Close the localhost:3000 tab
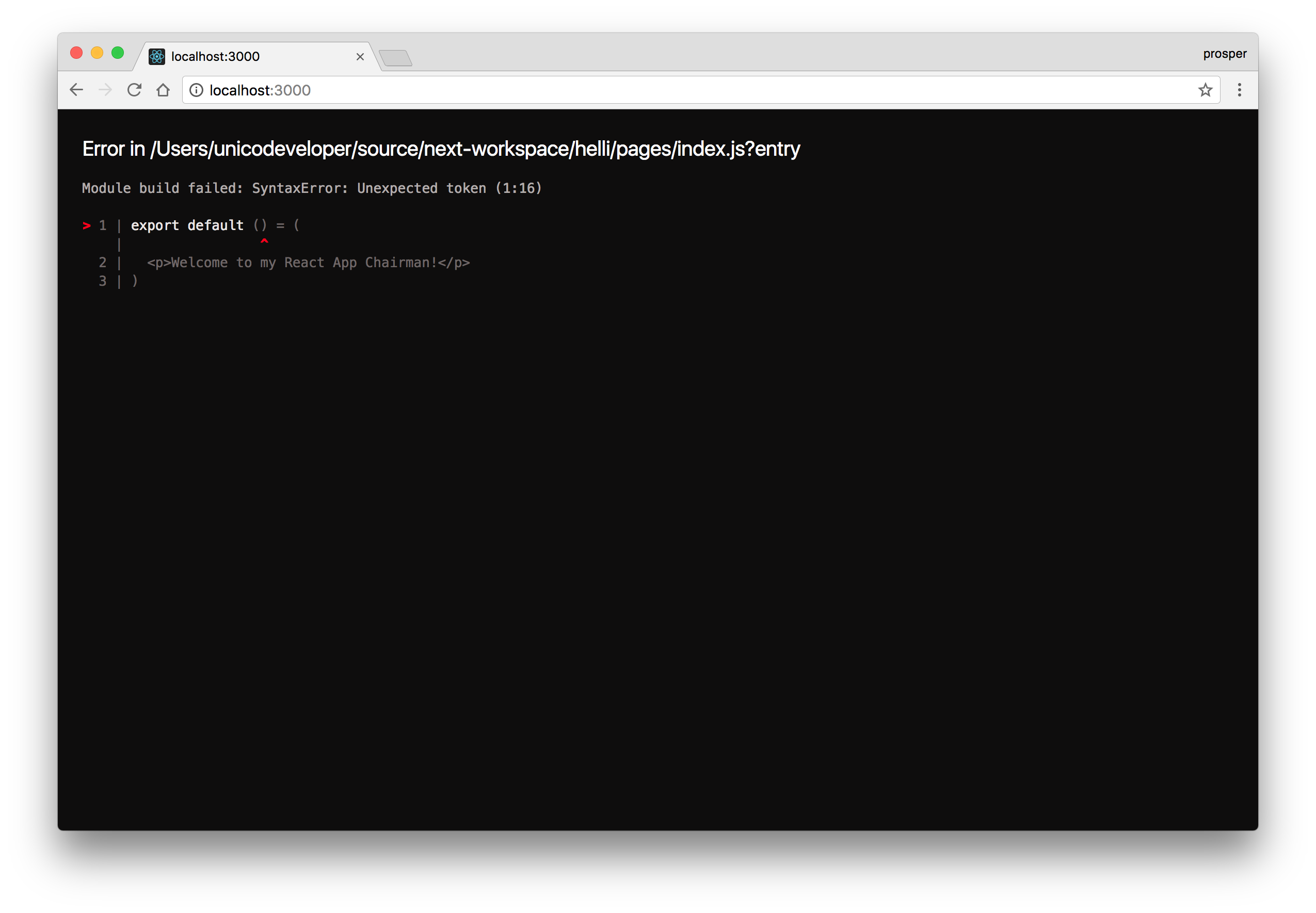1316x913 pixels. [x=360, y=57]
